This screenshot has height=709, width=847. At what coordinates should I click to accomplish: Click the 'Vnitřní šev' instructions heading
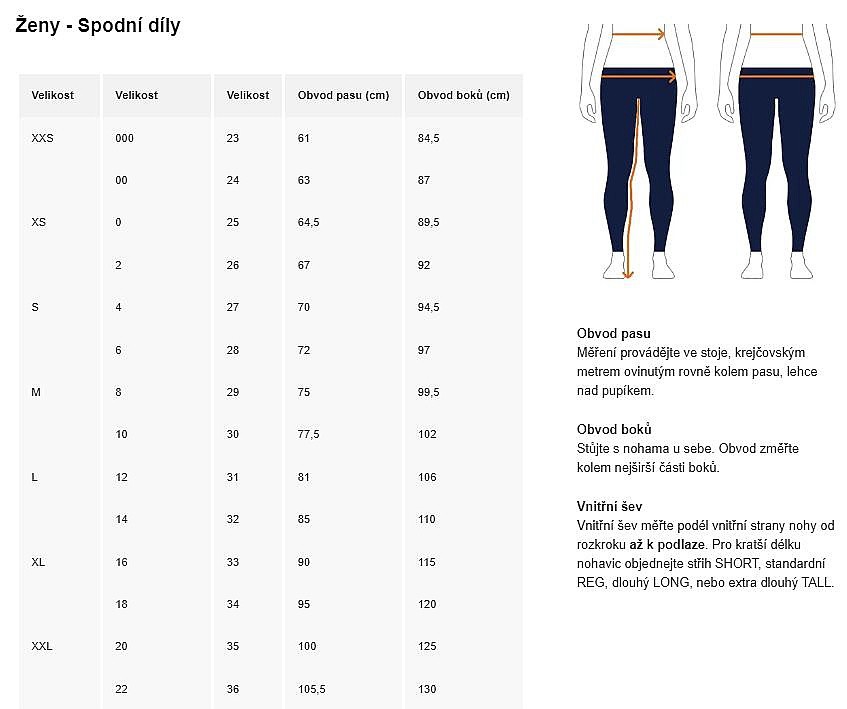[609, 507]
